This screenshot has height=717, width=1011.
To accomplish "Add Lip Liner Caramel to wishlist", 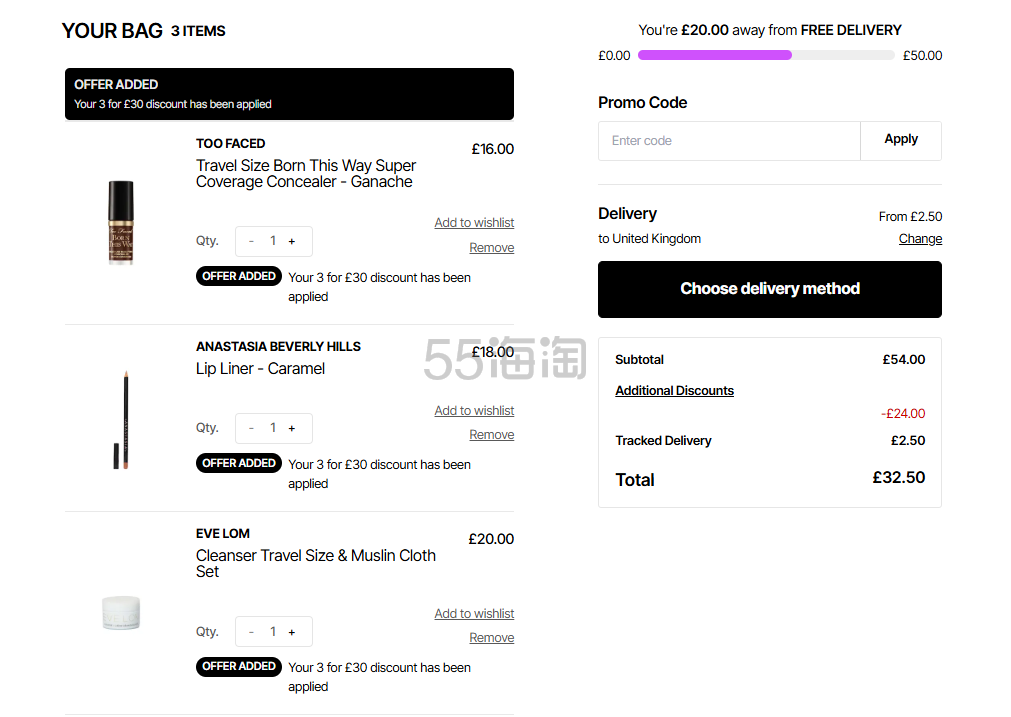I will coord(474,411).
